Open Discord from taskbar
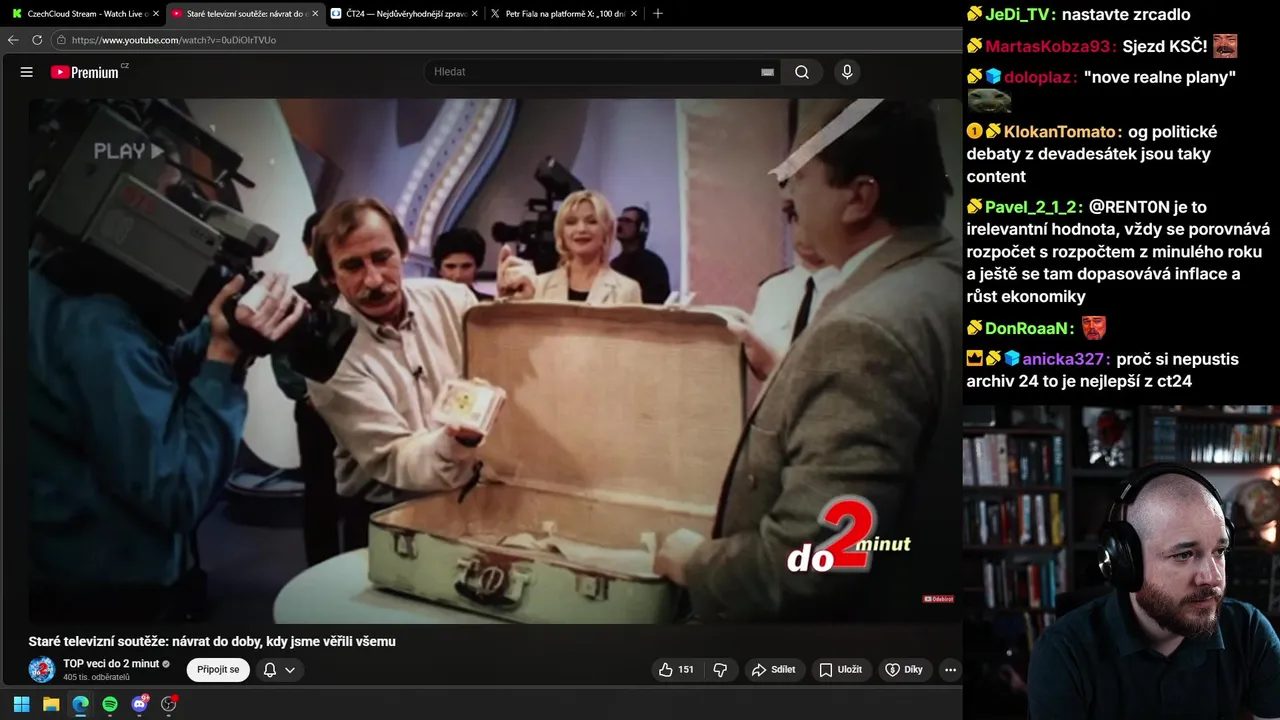1280x720 pixels. coord(140,704)
